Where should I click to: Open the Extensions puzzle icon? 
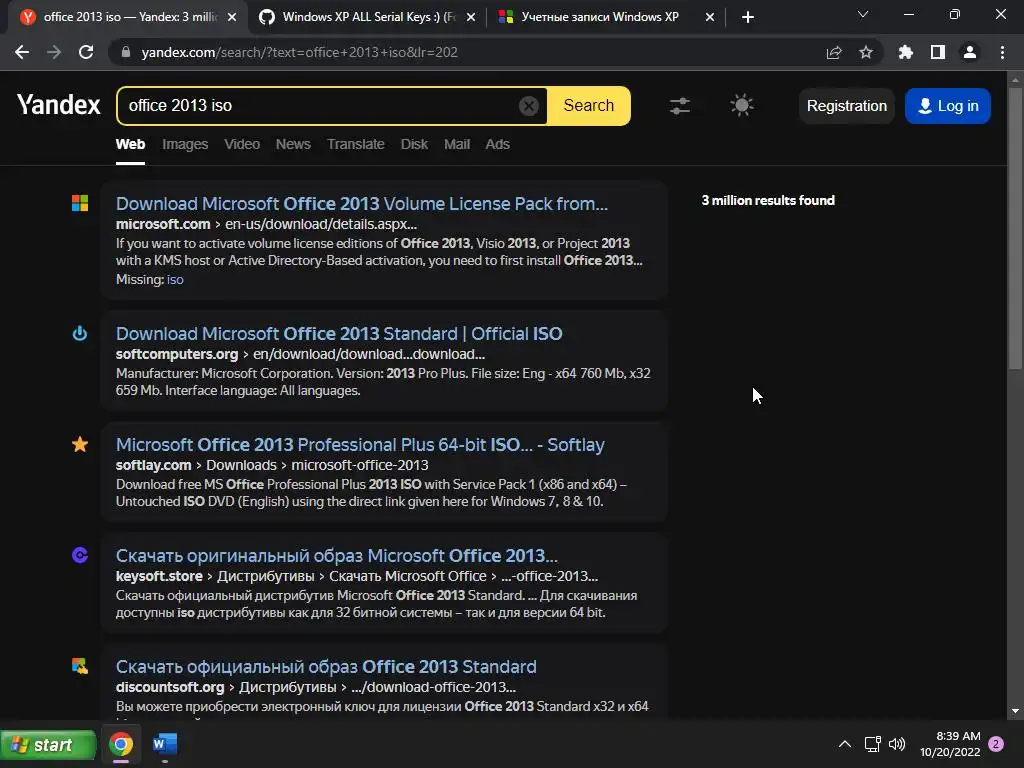906,52
